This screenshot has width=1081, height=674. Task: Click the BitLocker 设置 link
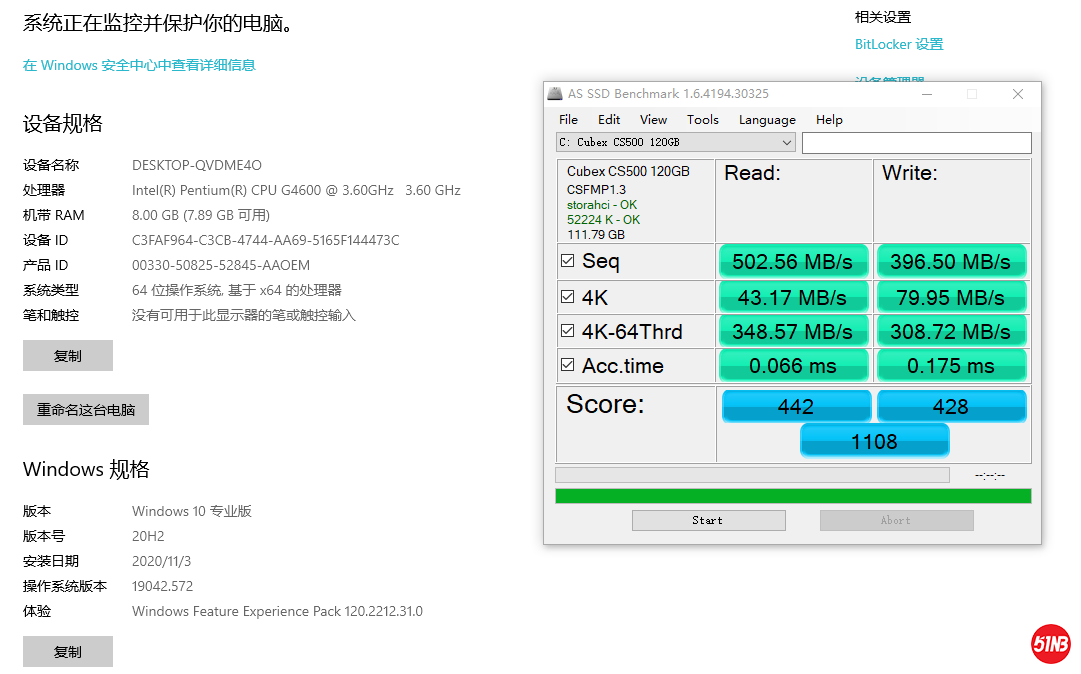[899, 44]
